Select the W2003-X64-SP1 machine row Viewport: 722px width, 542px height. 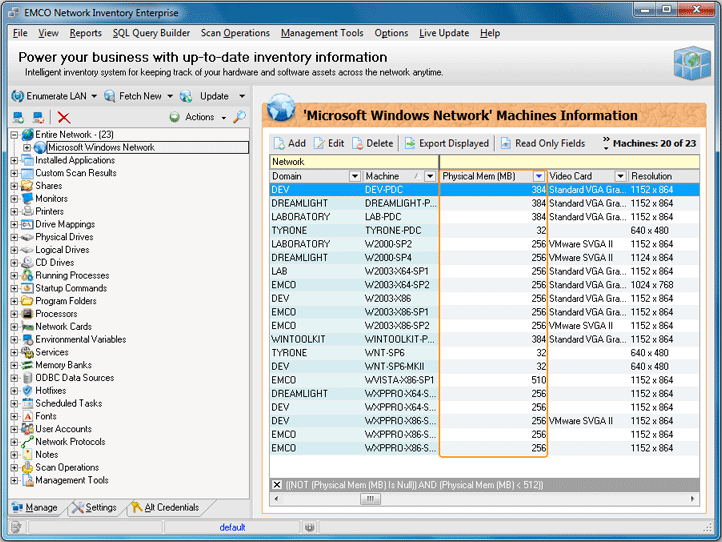coord(400,271)
